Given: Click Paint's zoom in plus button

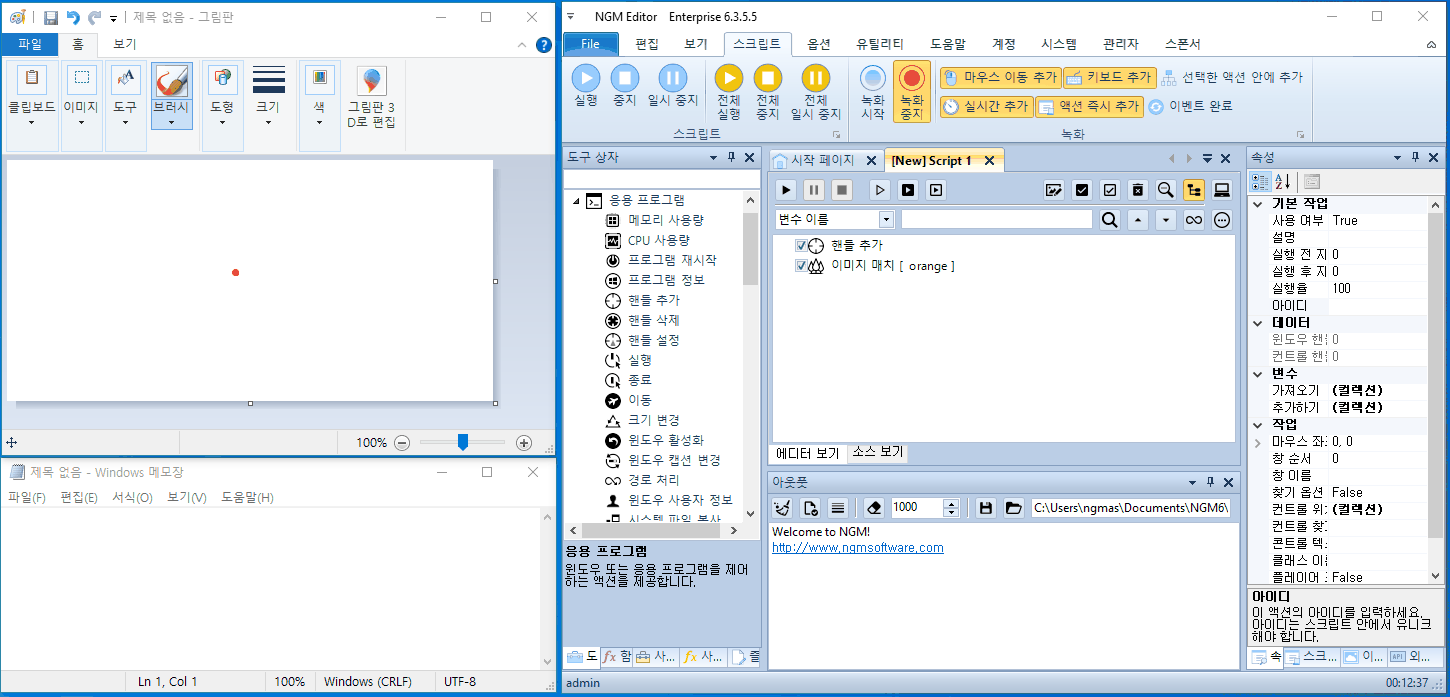Looking at the screenshot, I should [524, 442].
